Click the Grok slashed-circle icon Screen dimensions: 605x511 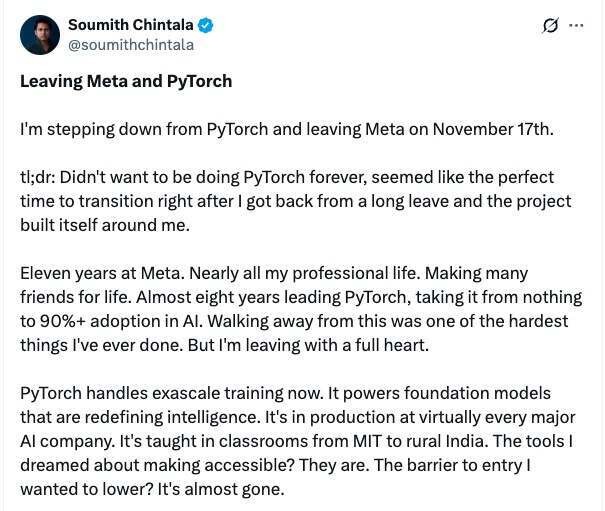coord(550,26)
